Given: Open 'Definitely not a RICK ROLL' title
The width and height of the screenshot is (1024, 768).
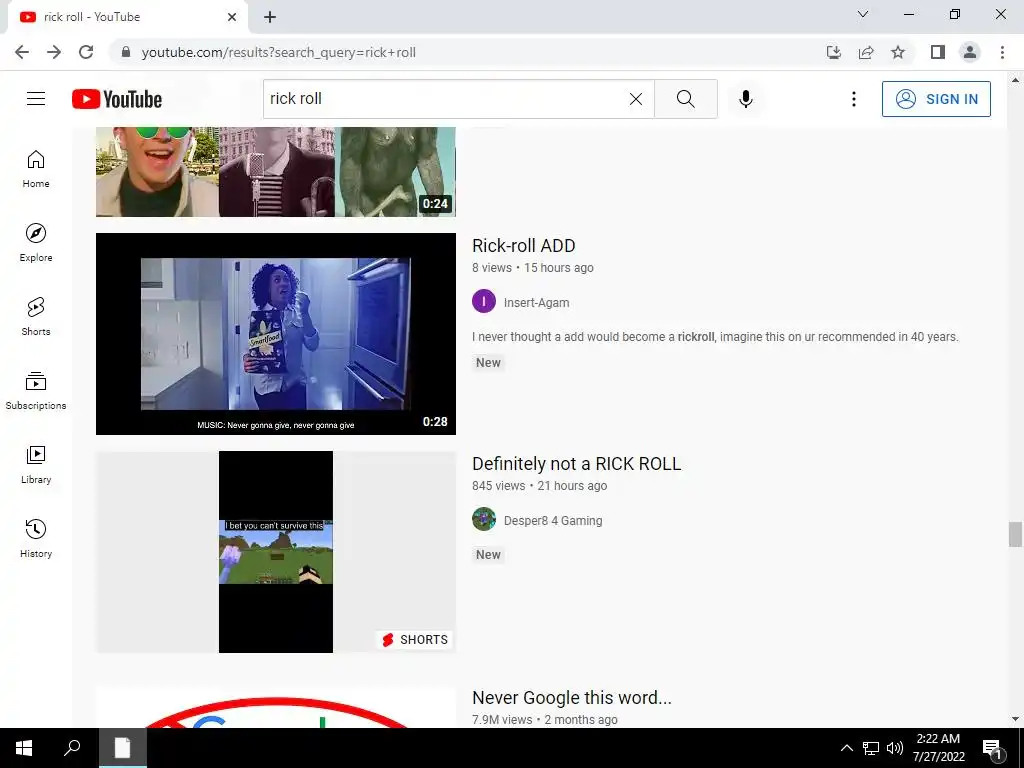Looking at the screenshot, I should (x=577, y=464).
